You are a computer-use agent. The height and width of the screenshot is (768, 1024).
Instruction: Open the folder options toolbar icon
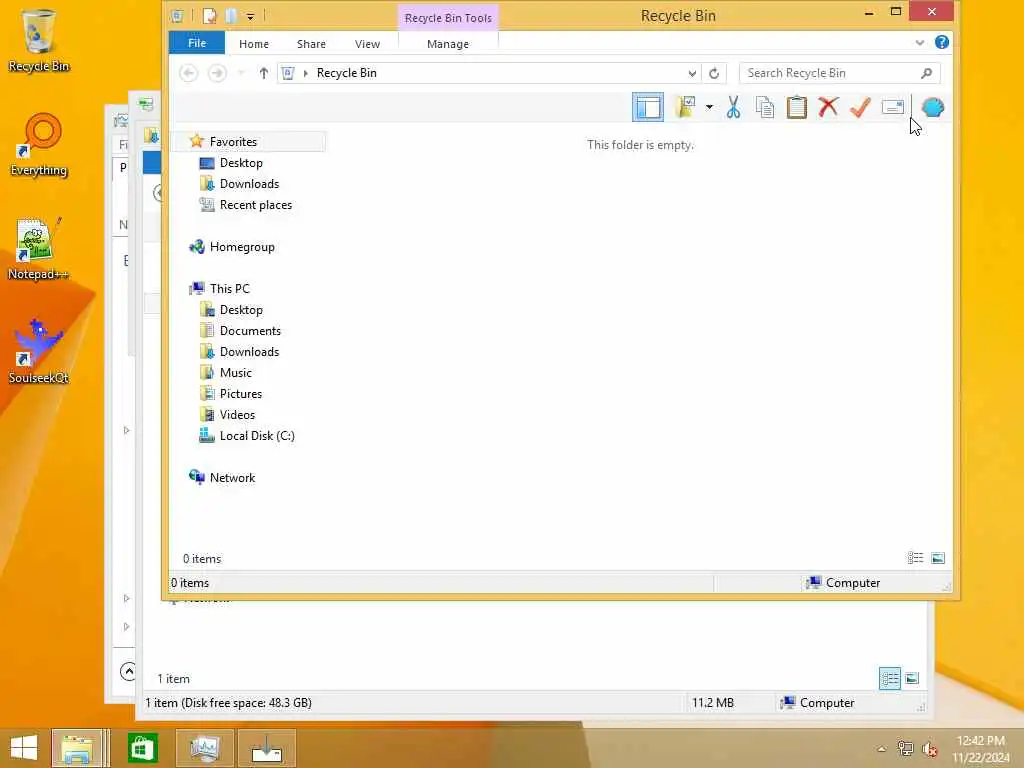point(685,107)
